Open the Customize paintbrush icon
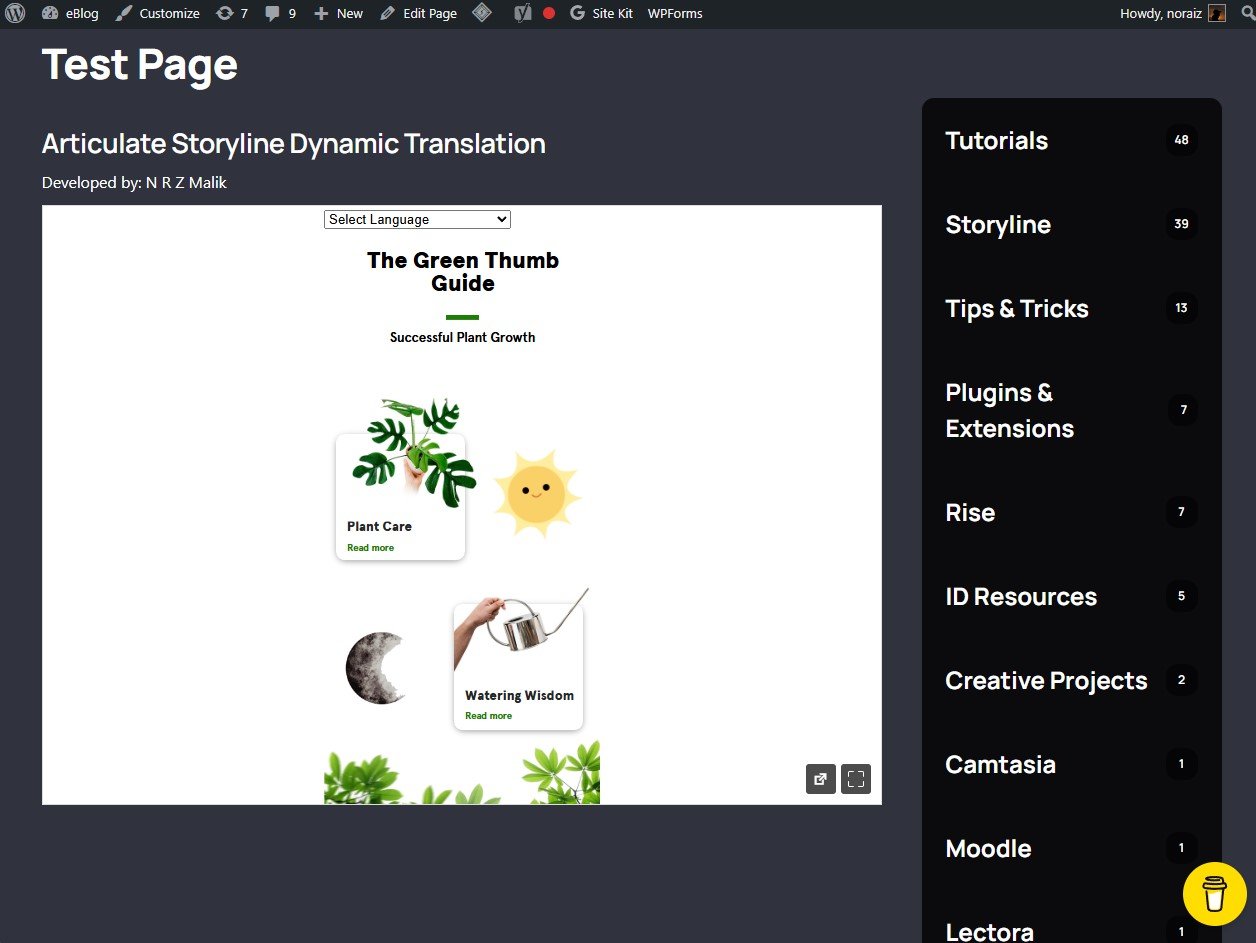Screen dimensions: 1256x943 tap(122, 13)
